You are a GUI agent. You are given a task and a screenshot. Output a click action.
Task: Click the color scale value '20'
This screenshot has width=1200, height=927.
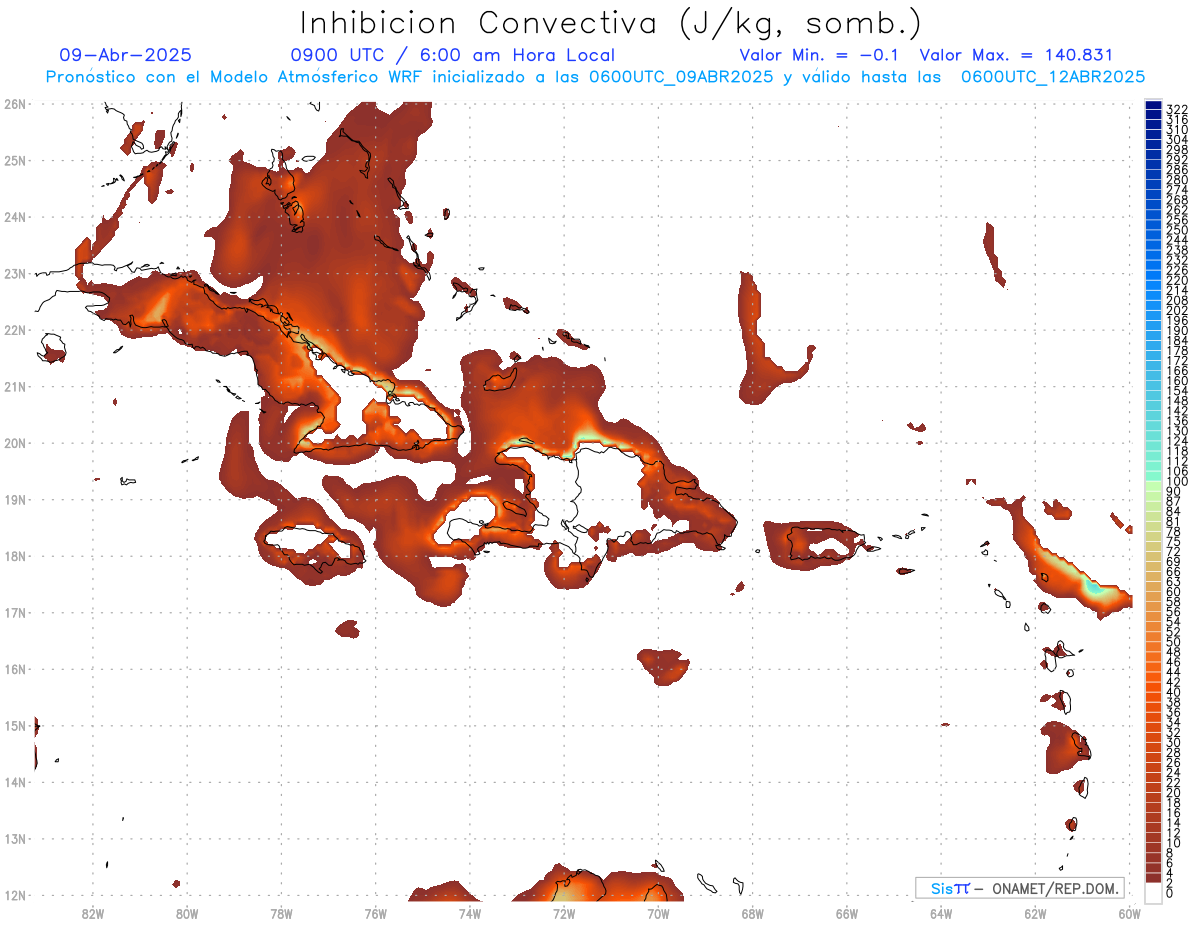point(1174,792)
